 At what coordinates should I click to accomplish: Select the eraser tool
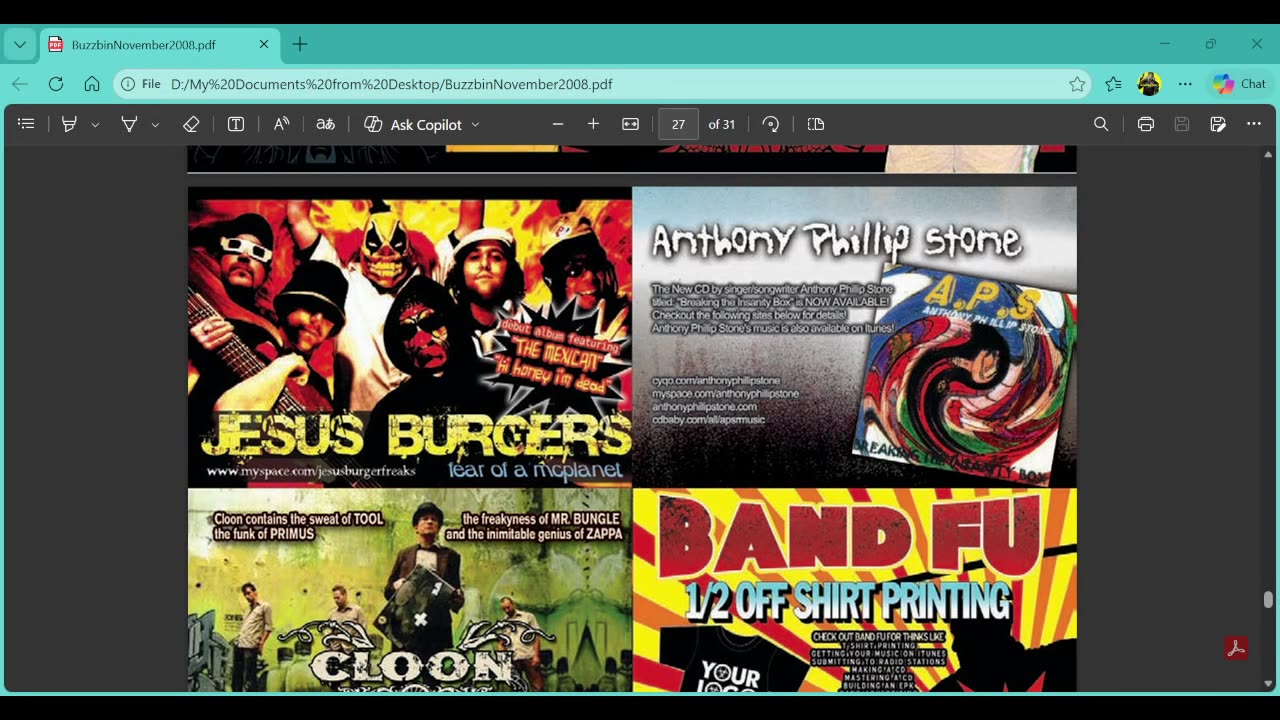tap(191, 124)
